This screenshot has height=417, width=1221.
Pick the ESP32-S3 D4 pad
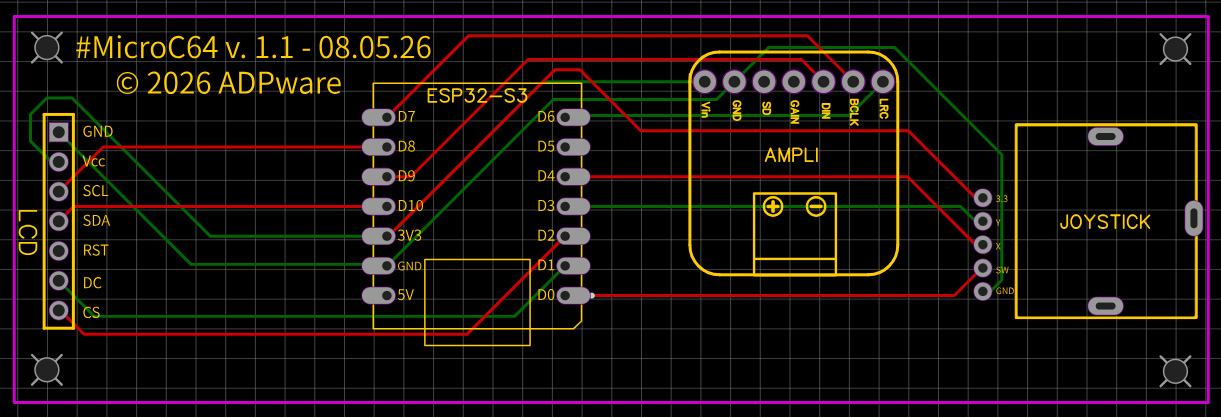(573, 177)
